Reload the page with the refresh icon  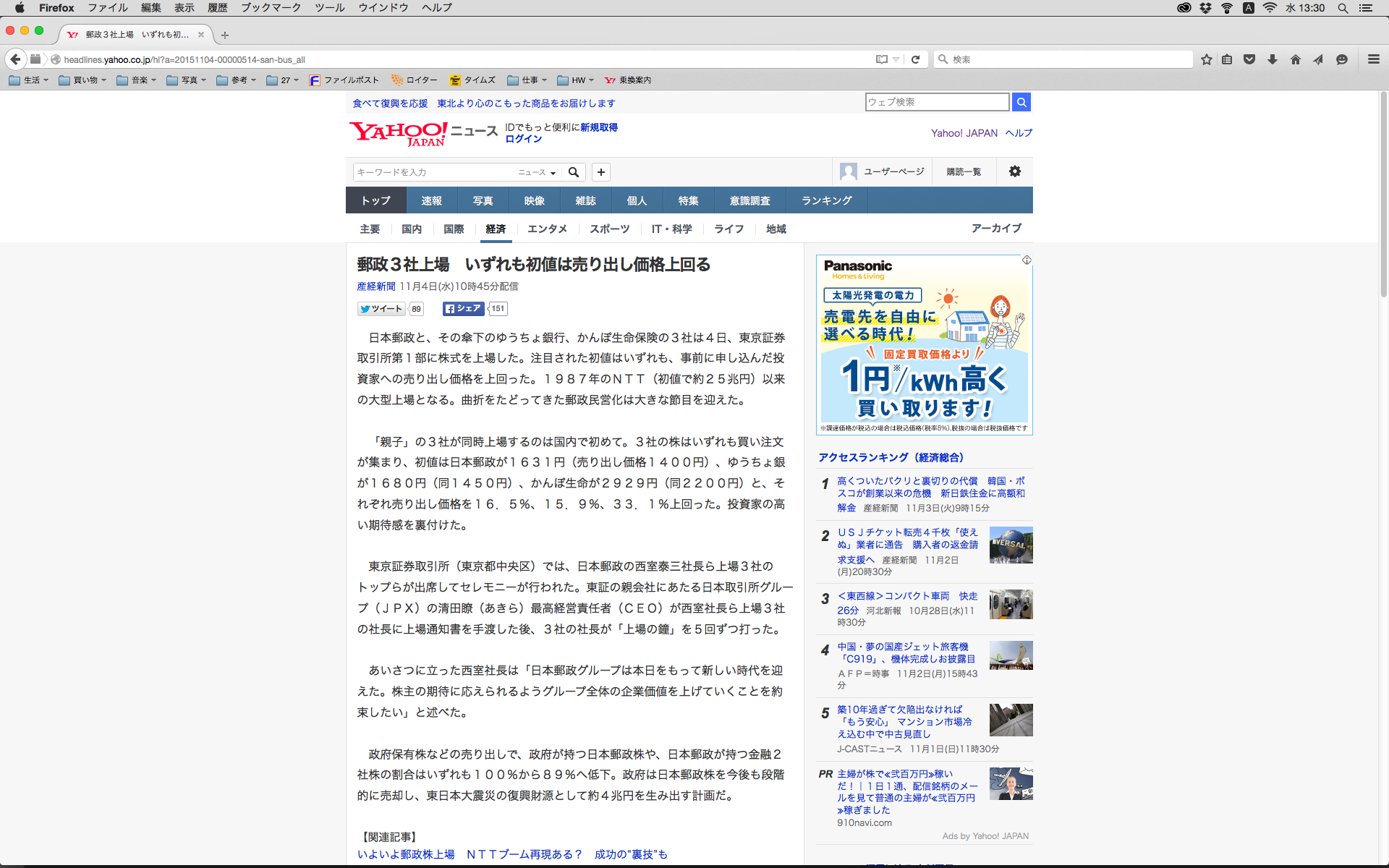915,59
